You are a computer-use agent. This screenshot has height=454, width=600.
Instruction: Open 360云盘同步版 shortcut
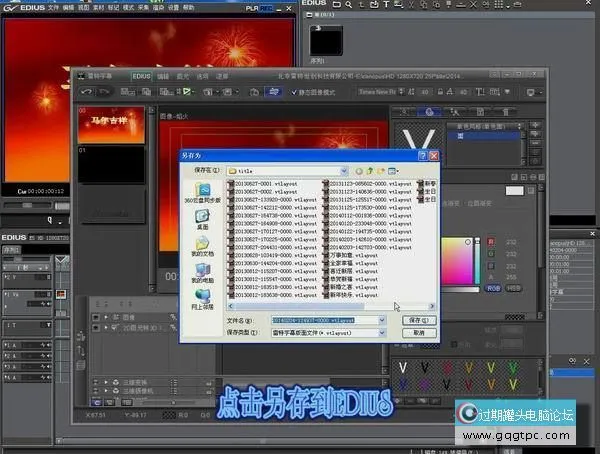coord(202,193)
